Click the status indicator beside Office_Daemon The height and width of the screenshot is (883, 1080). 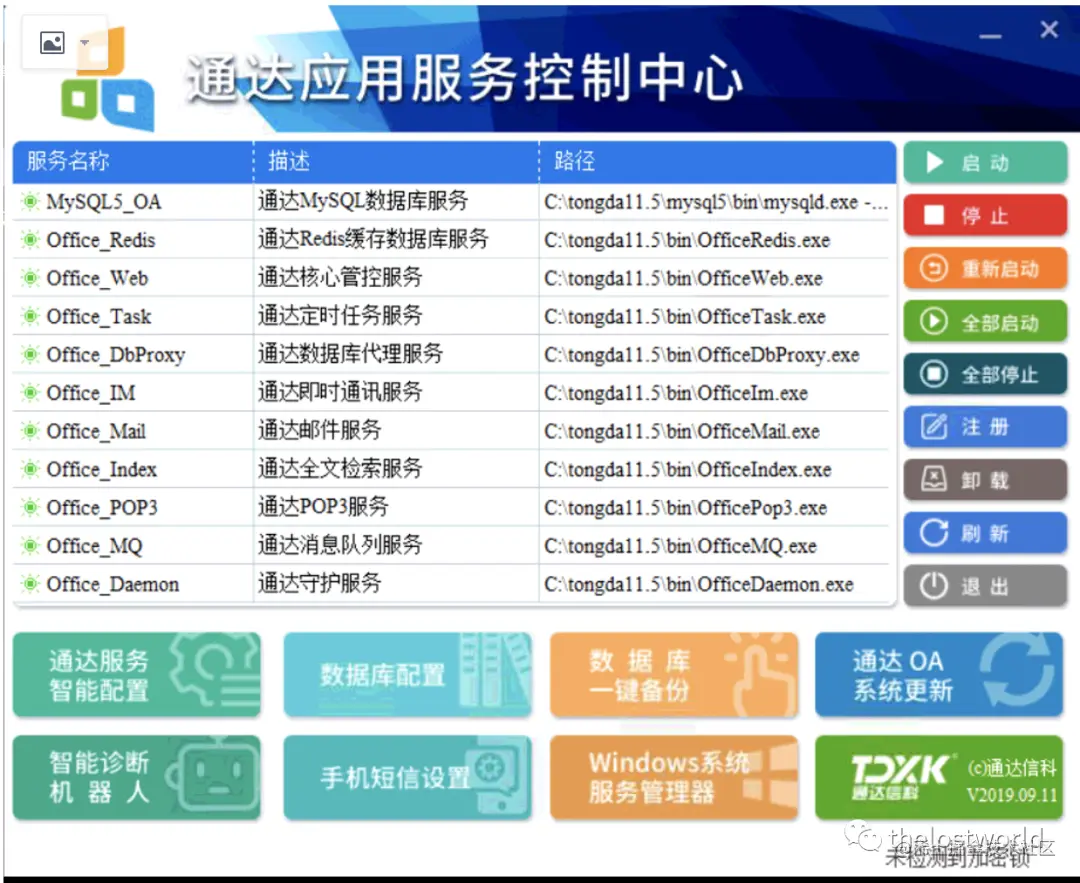(x=27, y=584)
